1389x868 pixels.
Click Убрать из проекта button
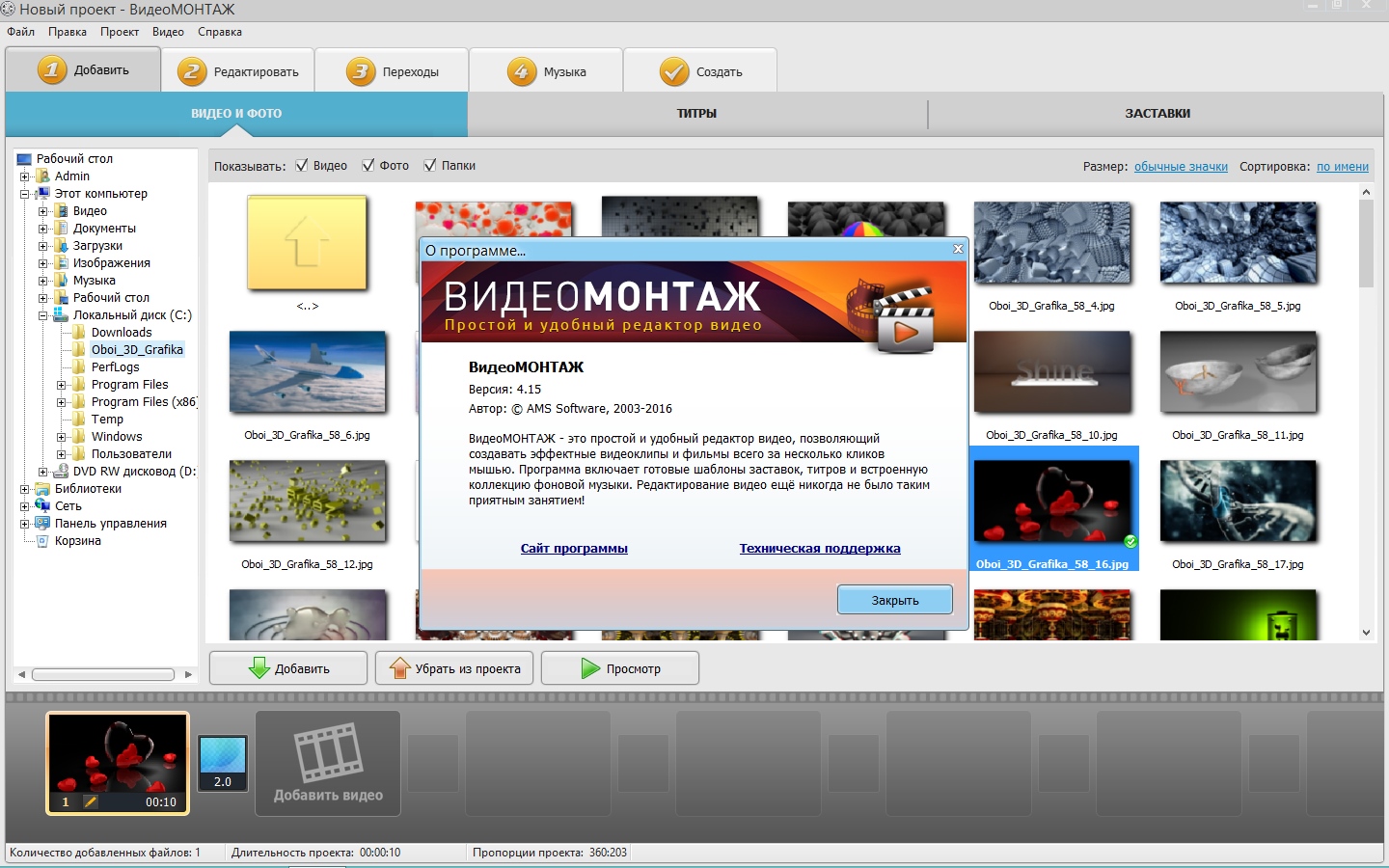click(x=454, y=668)
